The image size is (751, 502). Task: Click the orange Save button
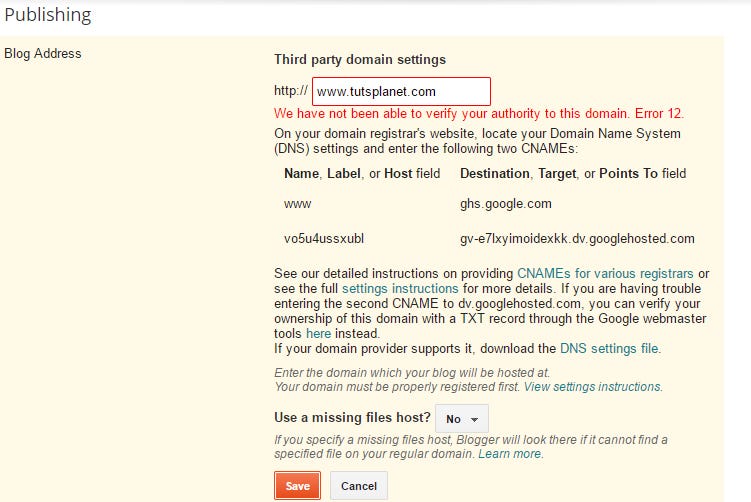[x=297, y=486]
